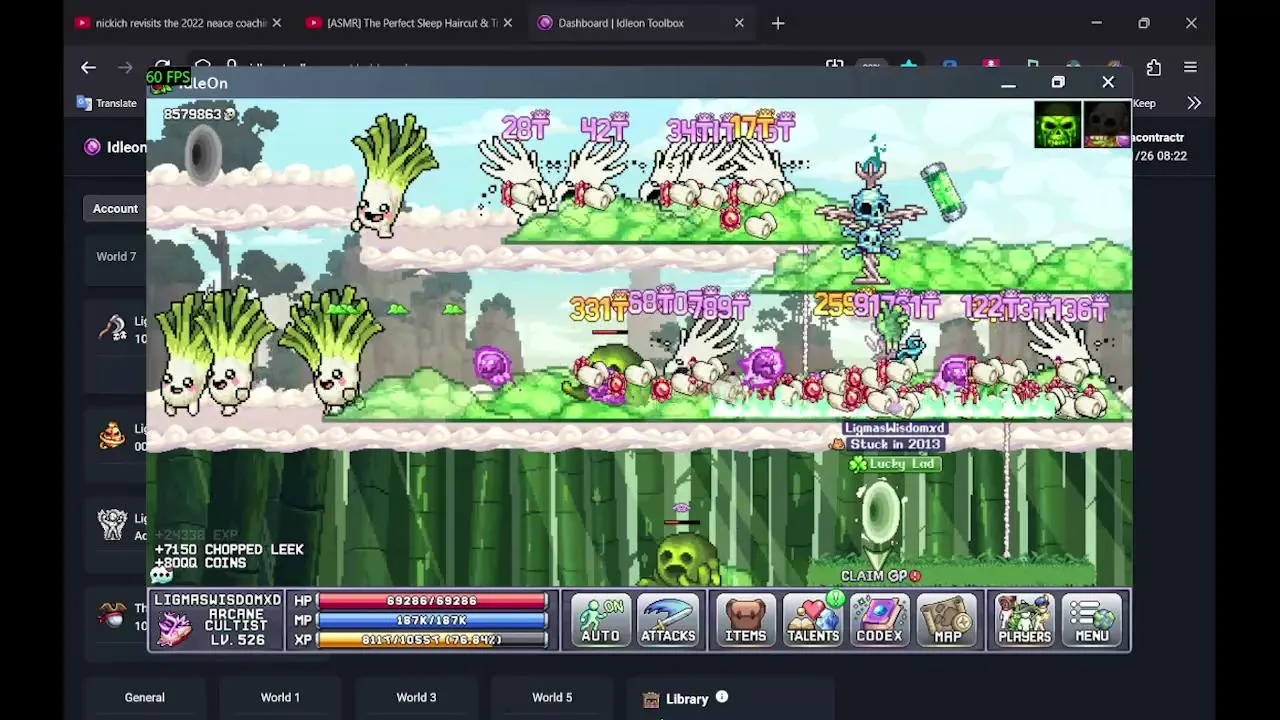Restore the IdleOn game window size

pyautogui.click(x=1058, y=83)
